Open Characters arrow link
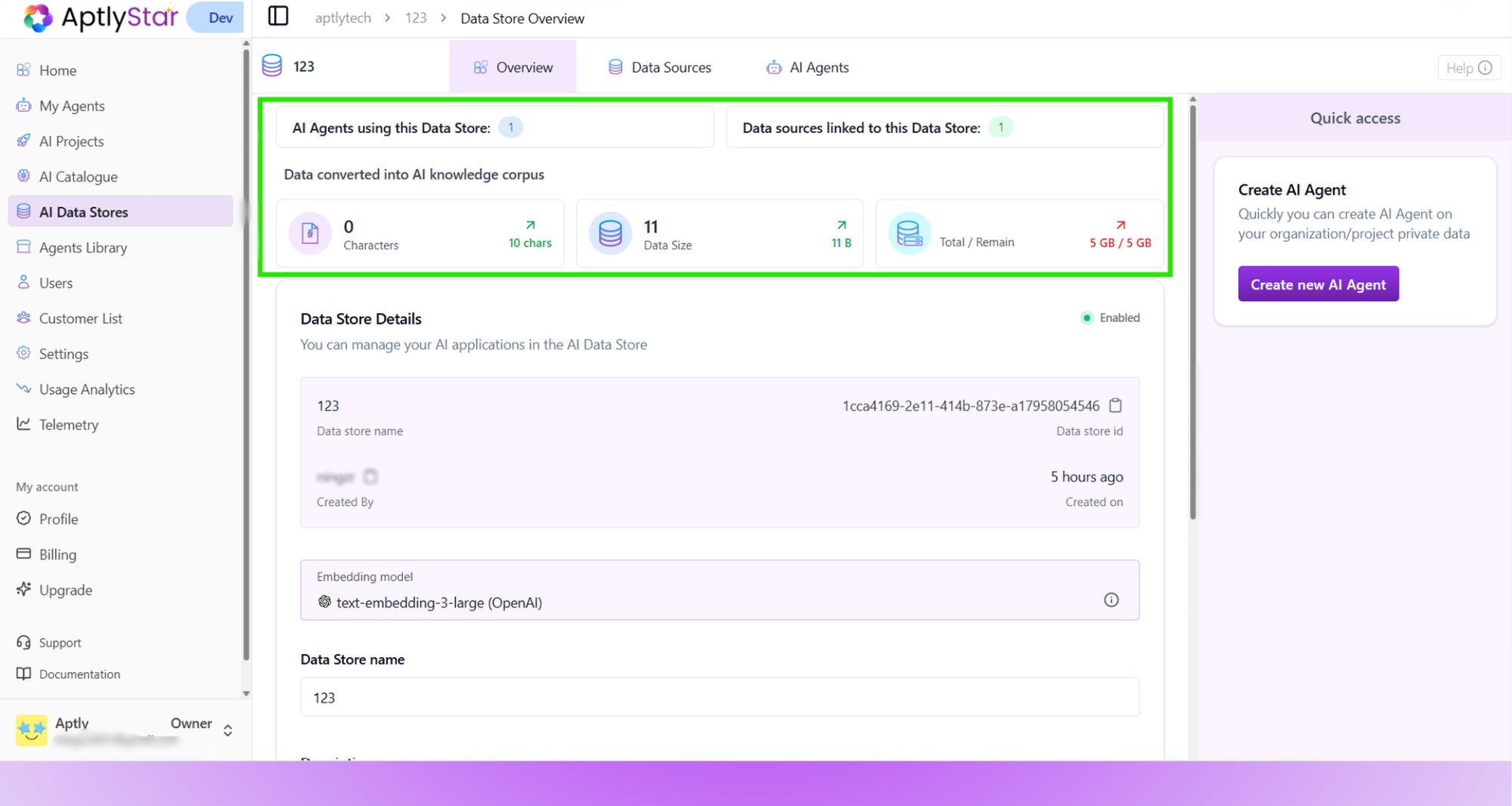 click(531, 225)
